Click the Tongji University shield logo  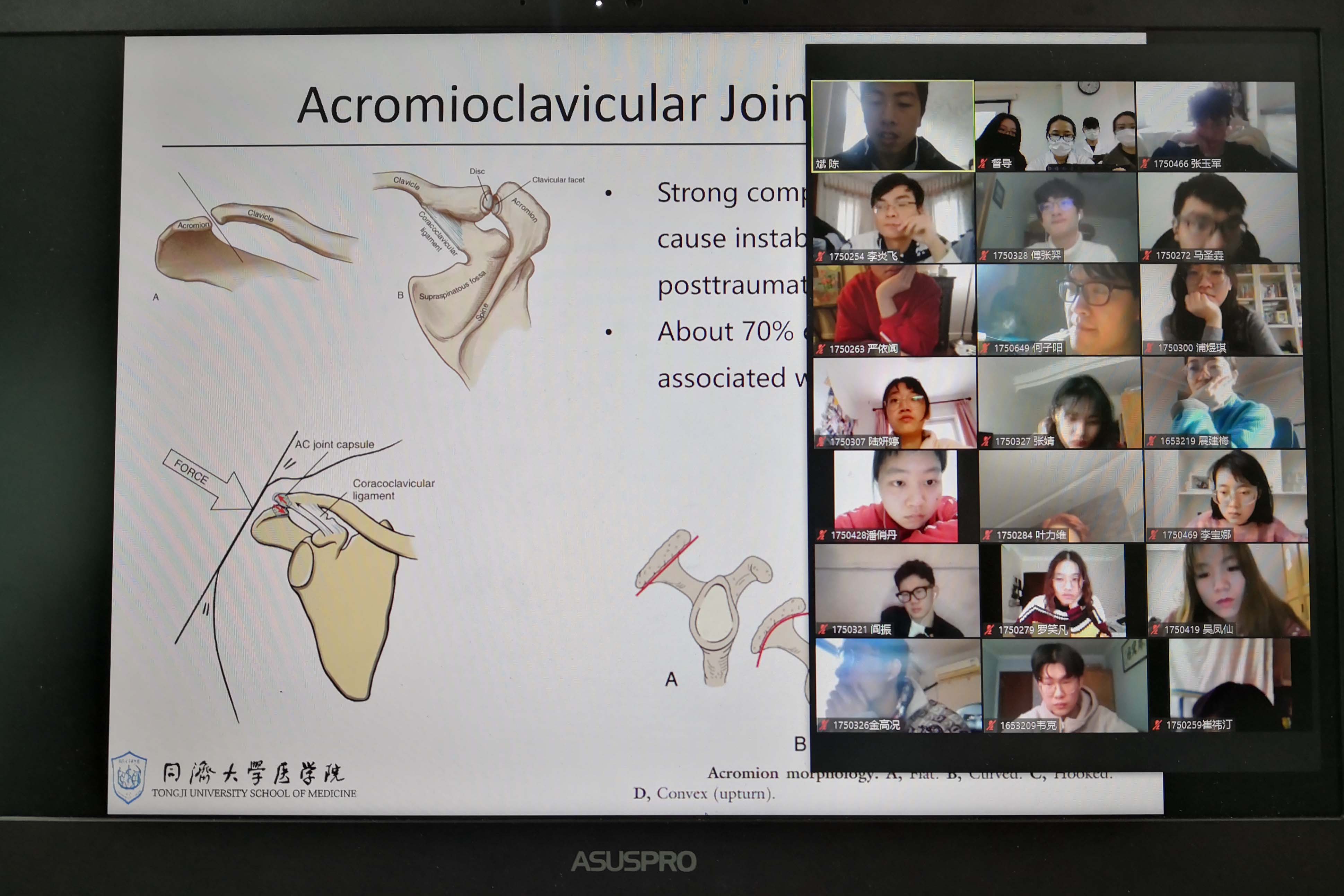click(129, 777)
